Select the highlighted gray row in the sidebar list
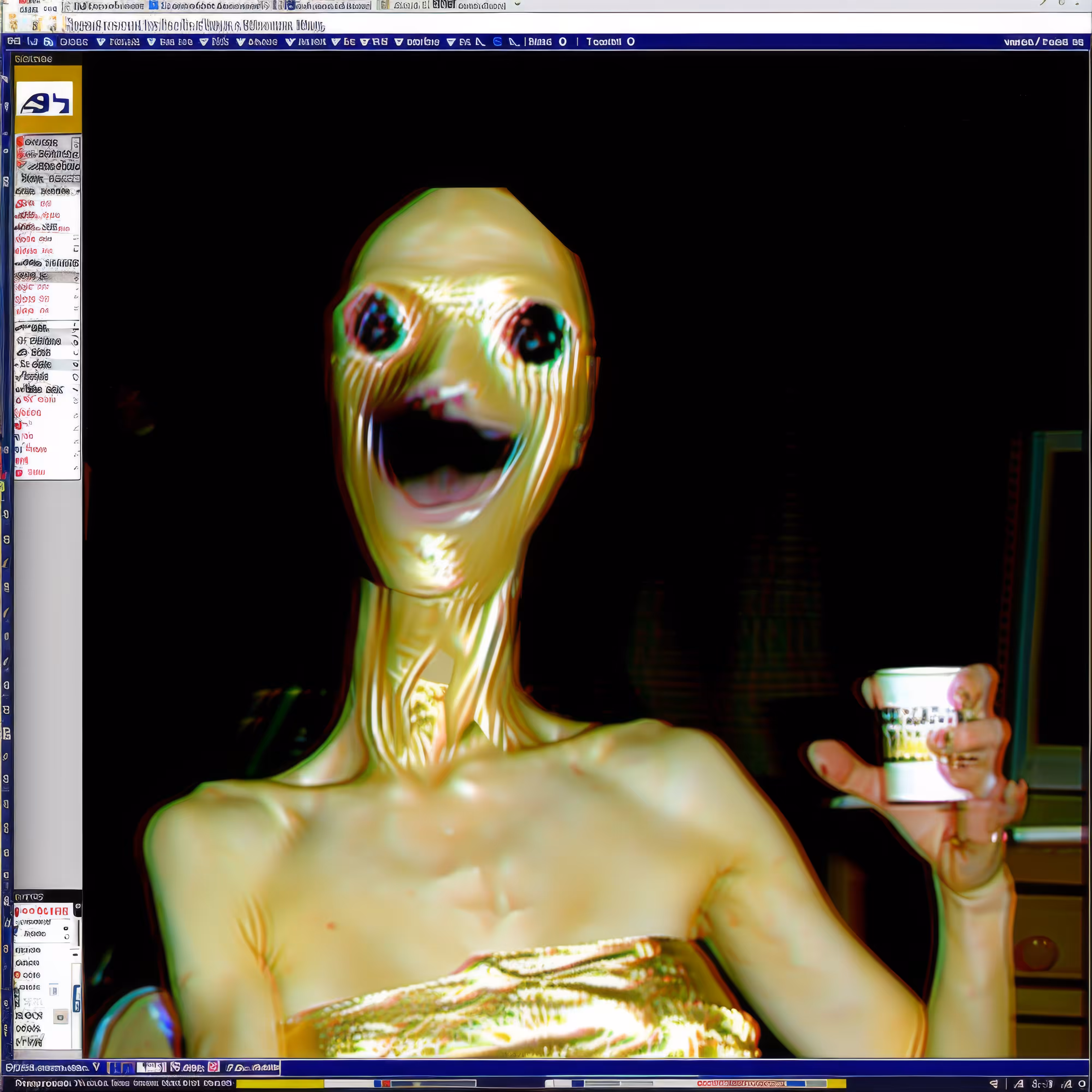 click(x=46, y=276)
